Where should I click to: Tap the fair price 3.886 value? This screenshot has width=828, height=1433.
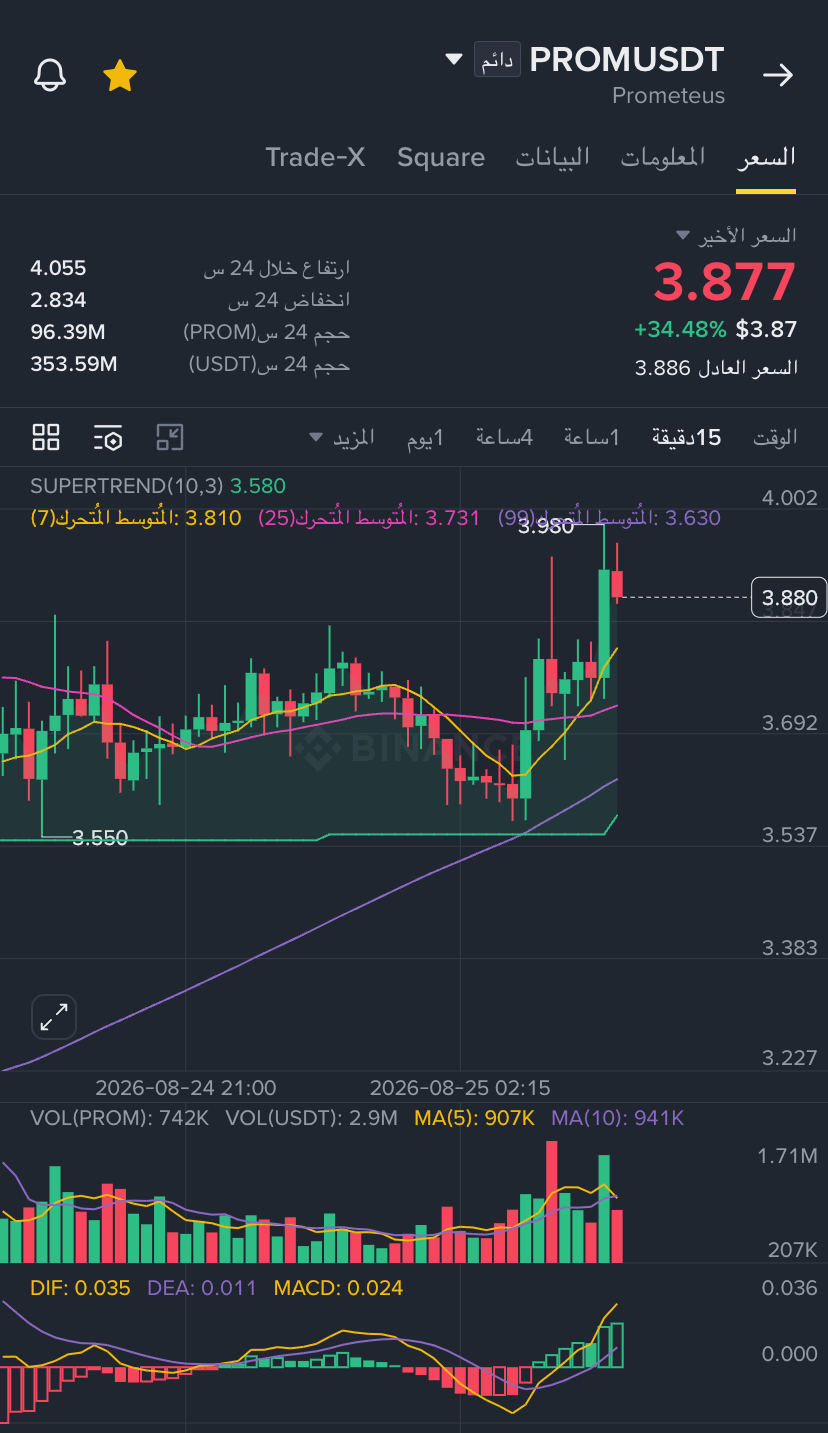tap(663, 368)
